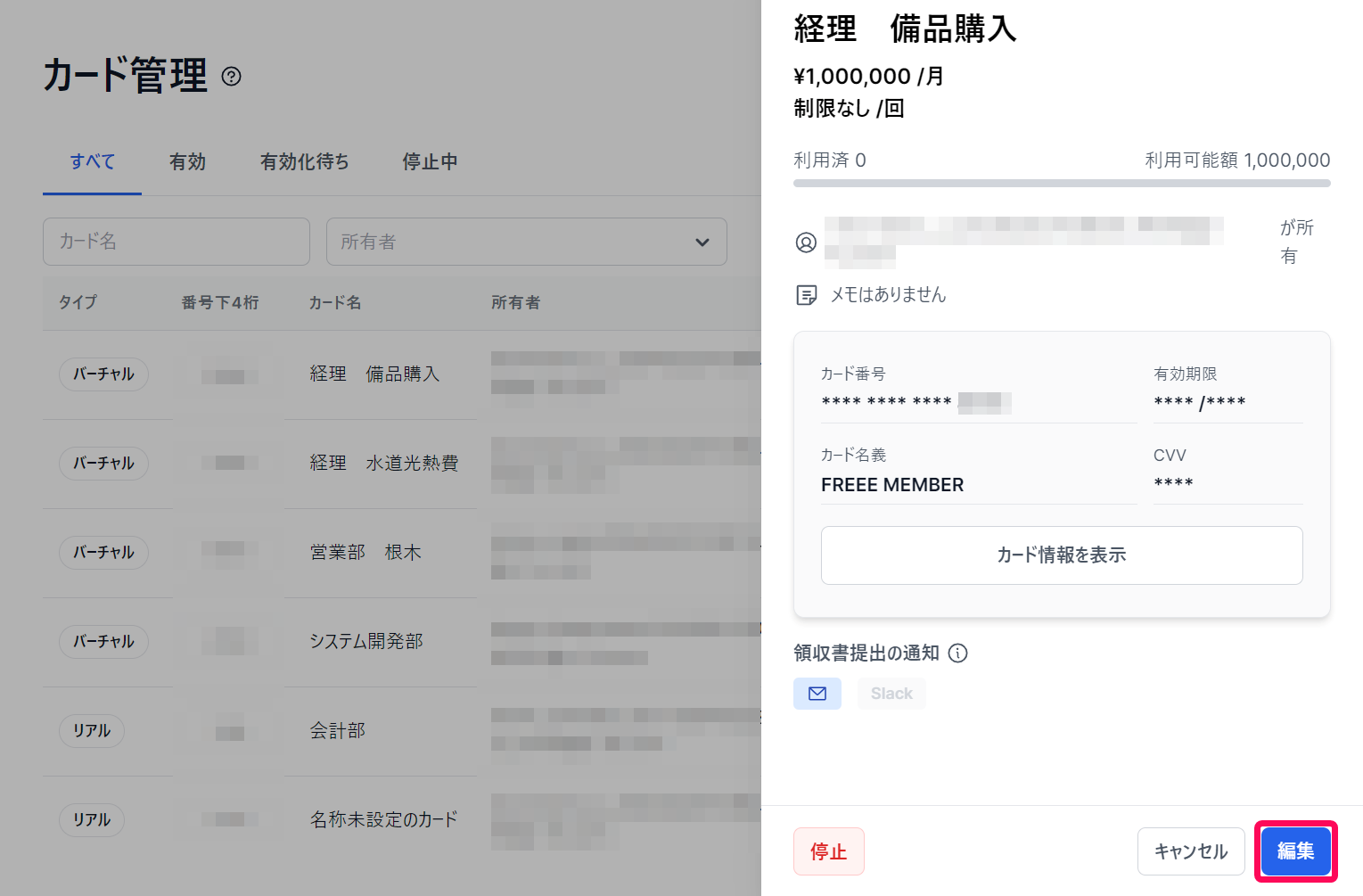
Task: Select the 経理 備品購入 card row
Action: point(402,374)
